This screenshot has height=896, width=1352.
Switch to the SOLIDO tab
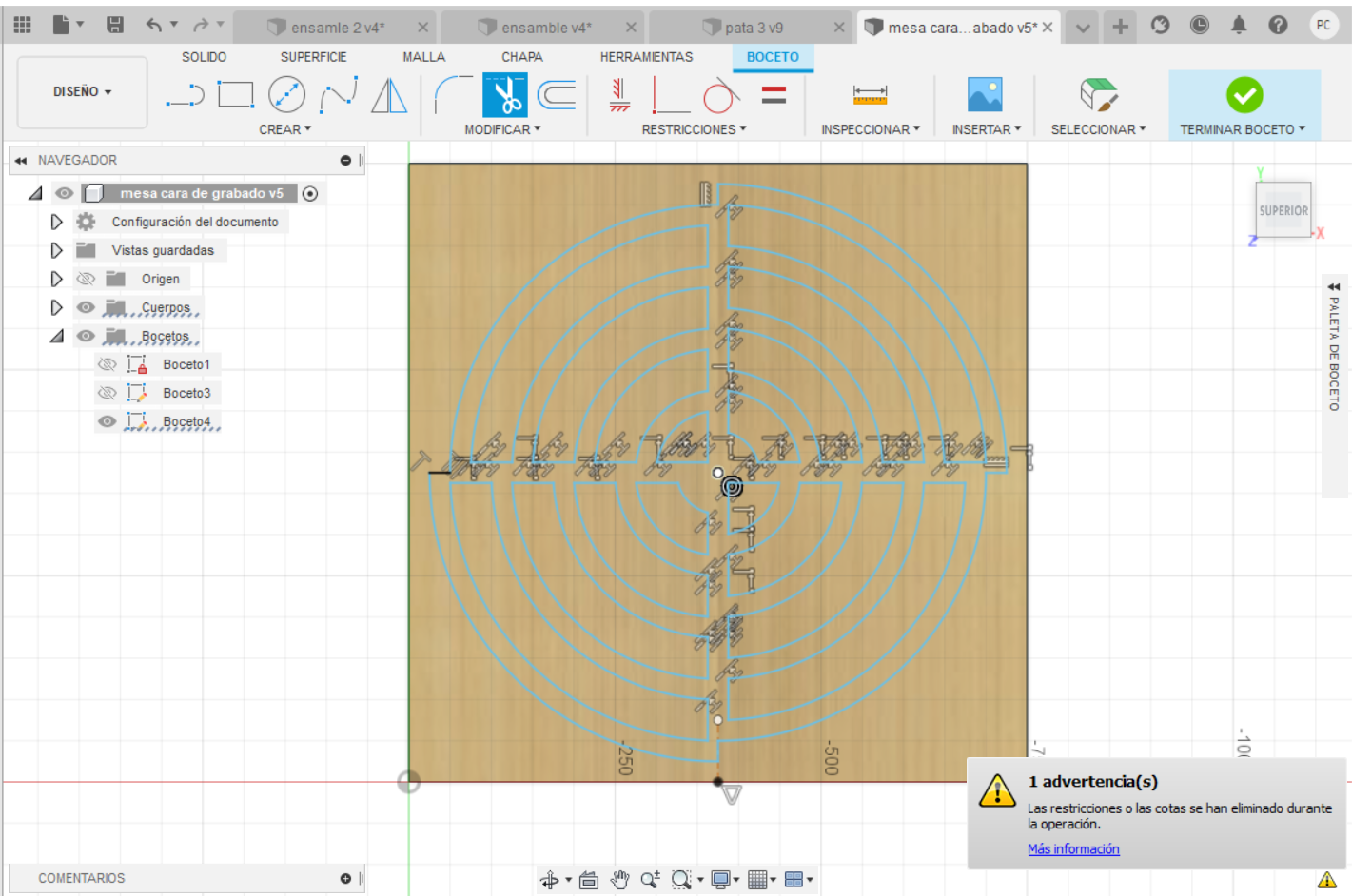(x=205, y=57)
